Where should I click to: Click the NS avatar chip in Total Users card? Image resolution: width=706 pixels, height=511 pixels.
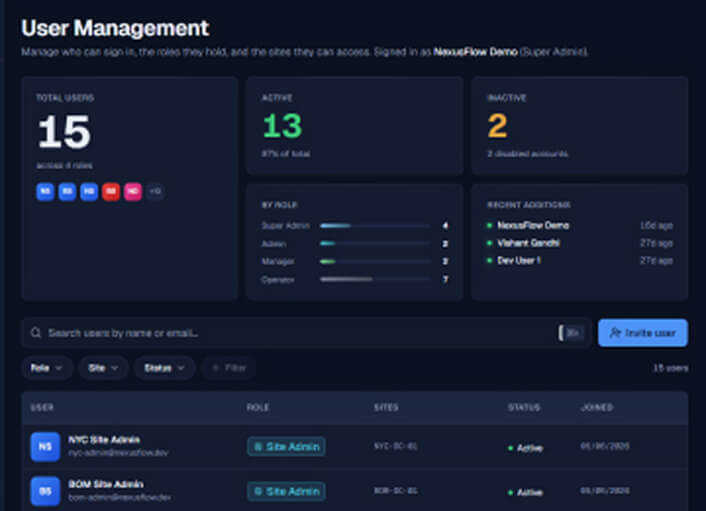(45, 191)
